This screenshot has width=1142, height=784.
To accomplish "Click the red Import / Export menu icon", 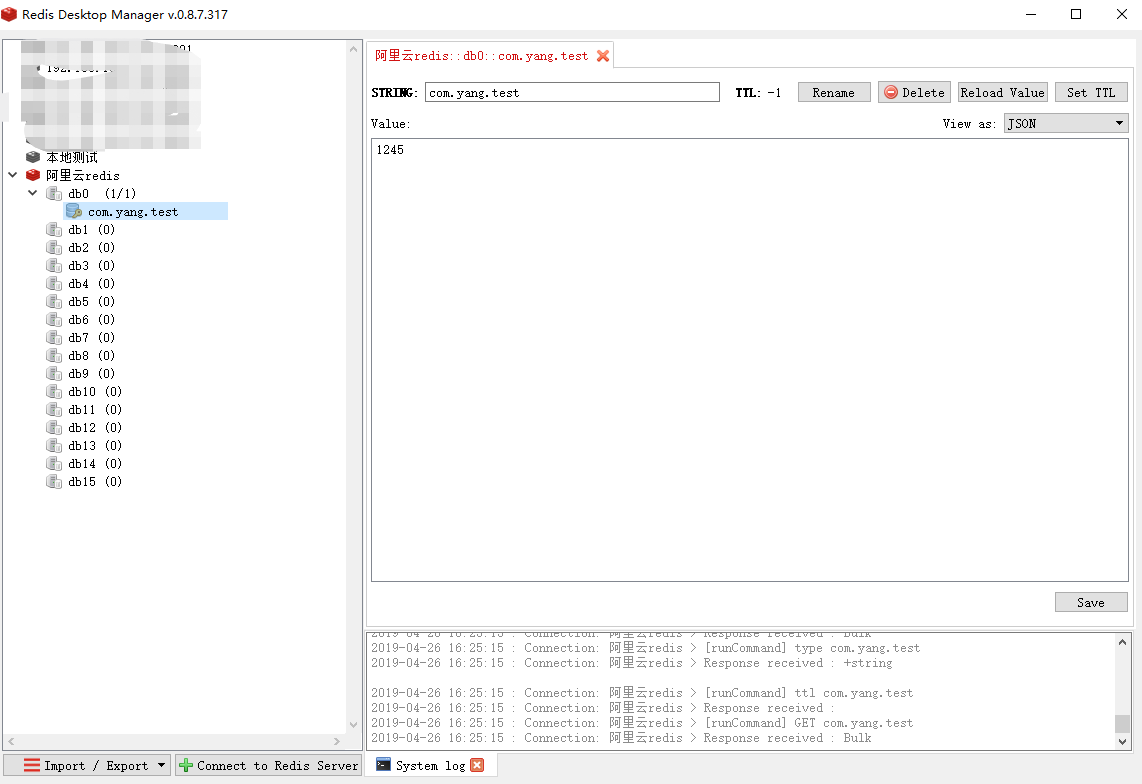I will click(x=32, y=765).
